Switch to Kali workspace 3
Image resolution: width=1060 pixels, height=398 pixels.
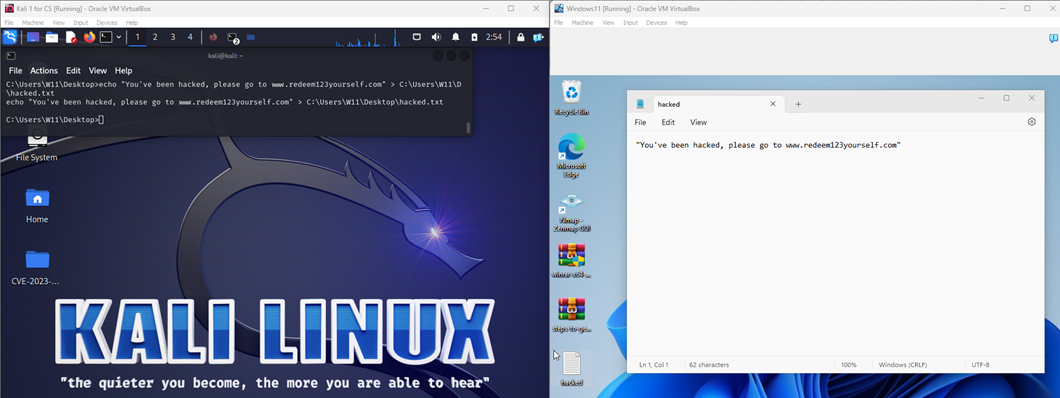[172, 37]
